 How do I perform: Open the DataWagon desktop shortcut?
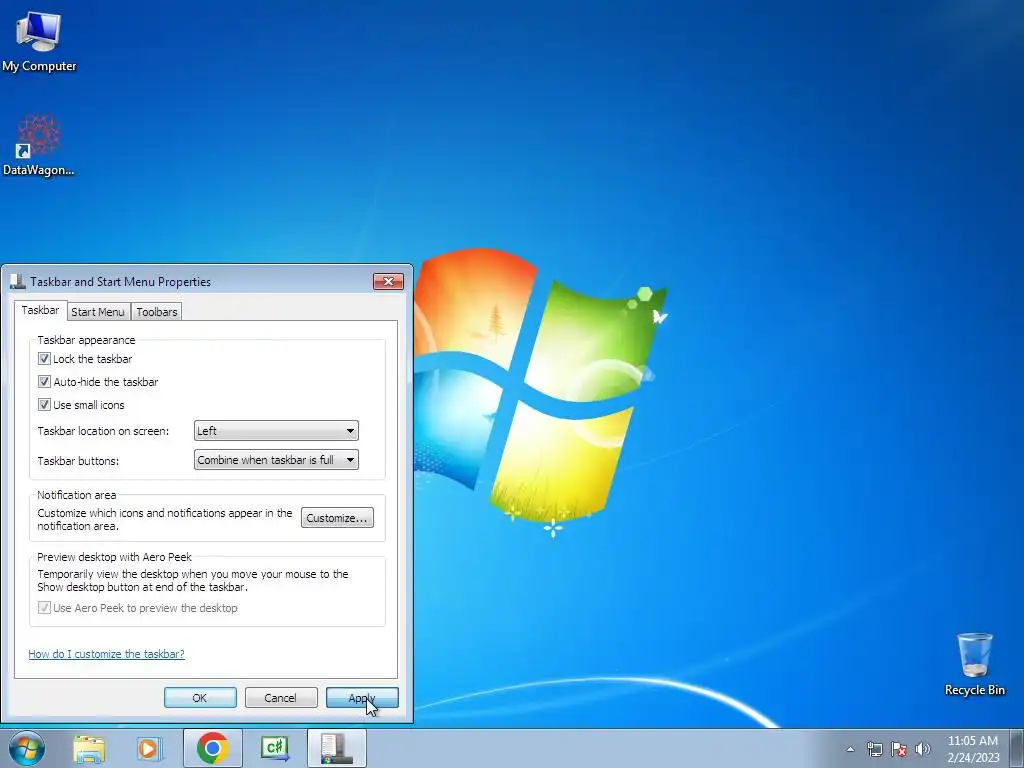click(x=39, y=145)
